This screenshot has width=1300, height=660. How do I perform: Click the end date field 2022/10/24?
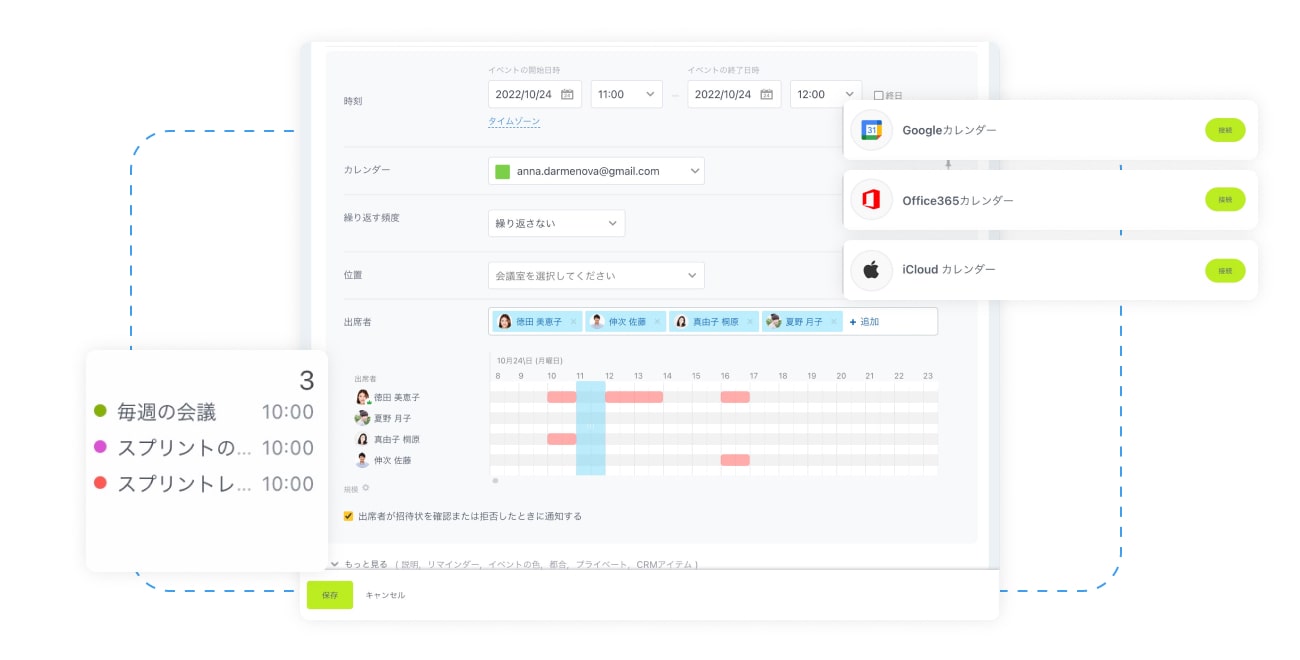[735, 94]
